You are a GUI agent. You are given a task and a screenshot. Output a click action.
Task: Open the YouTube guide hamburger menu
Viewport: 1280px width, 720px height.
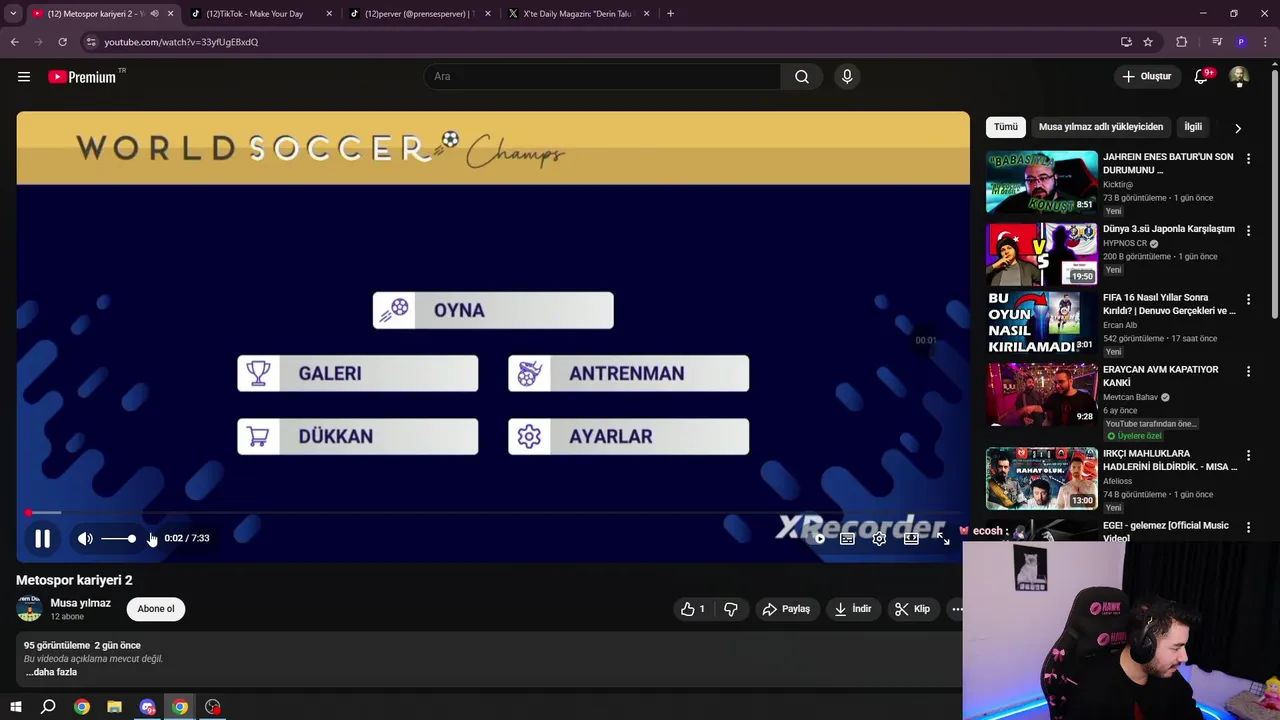click(x=24, y=77)
